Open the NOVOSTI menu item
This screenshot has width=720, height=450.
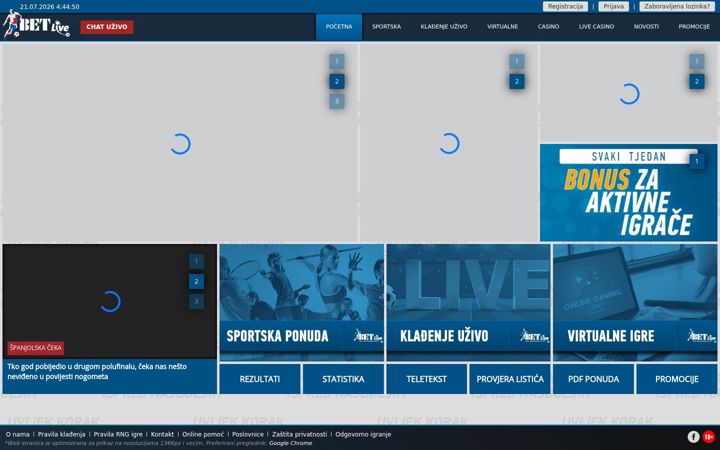(x=646, y=27)
